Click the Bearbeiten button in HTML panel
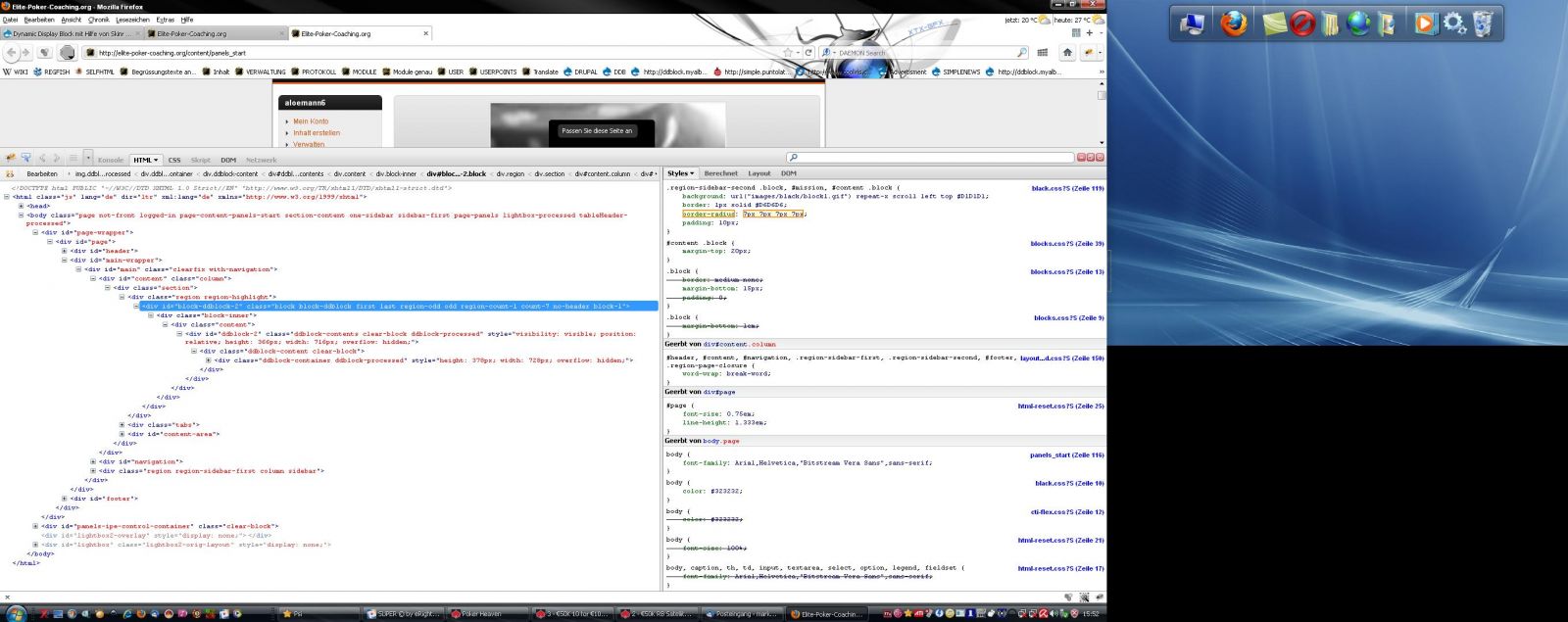 pyautogui.click(x=42, y=174)
